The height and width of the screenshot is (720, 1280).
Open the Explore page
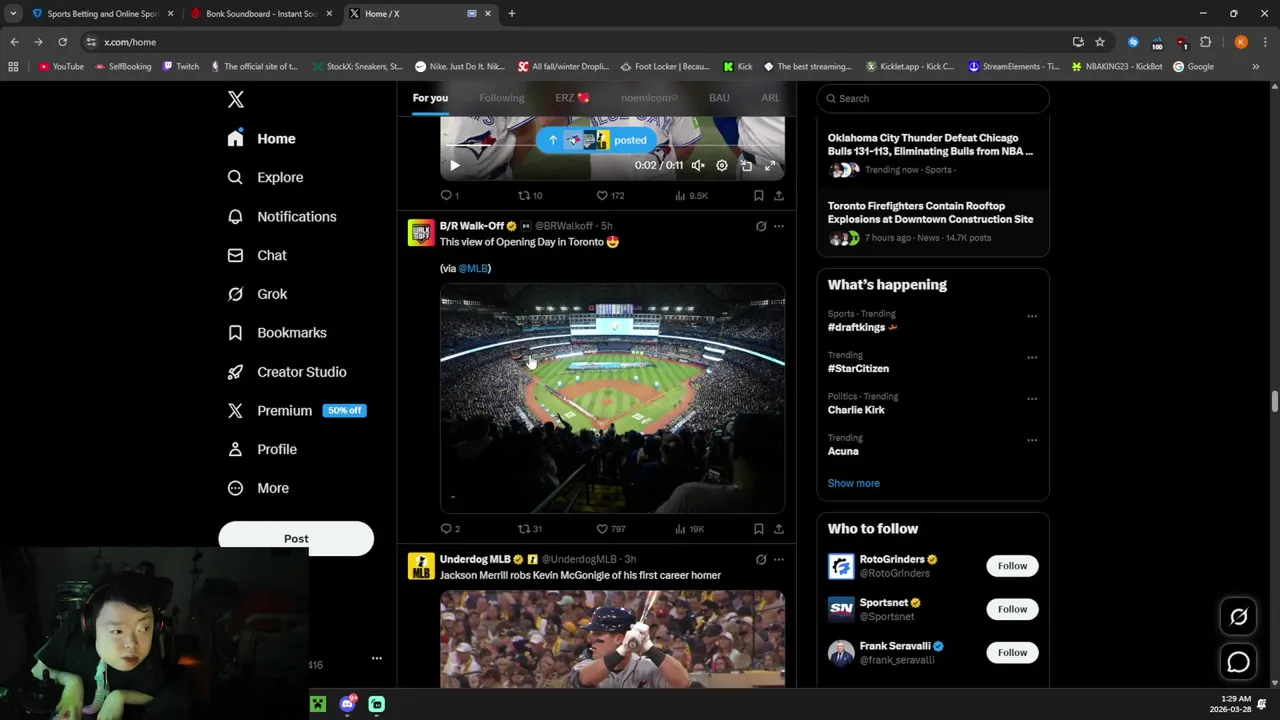pos(266,177)
